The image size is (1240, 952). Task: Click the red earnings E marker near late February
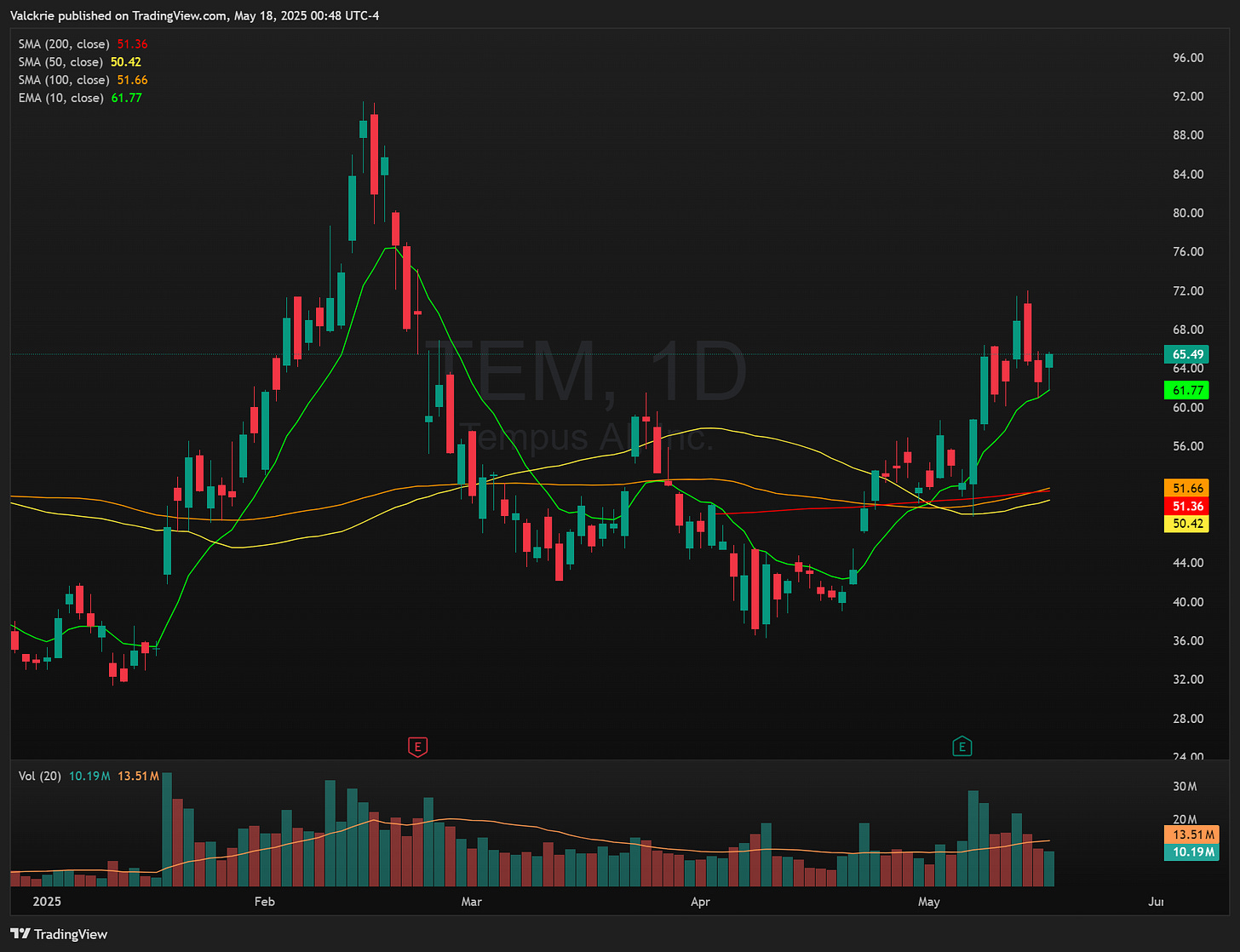click(417, 747)
